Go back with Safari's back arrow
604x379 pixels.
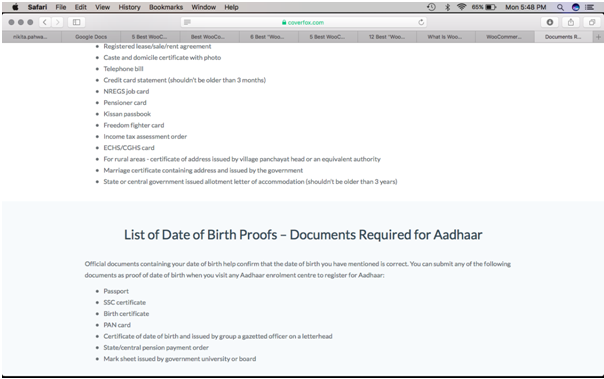tap(45, 22)
